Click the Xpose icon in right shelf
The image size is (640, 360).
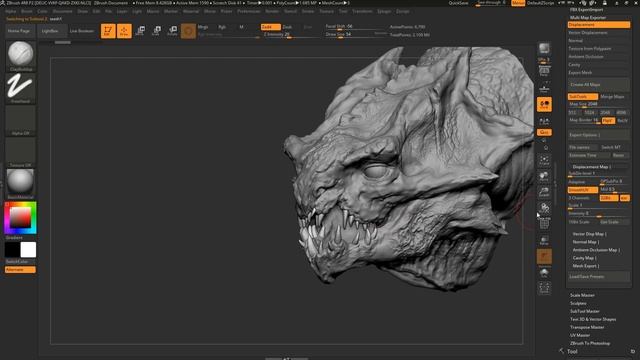pyautogui.click(x=544, y=288)
